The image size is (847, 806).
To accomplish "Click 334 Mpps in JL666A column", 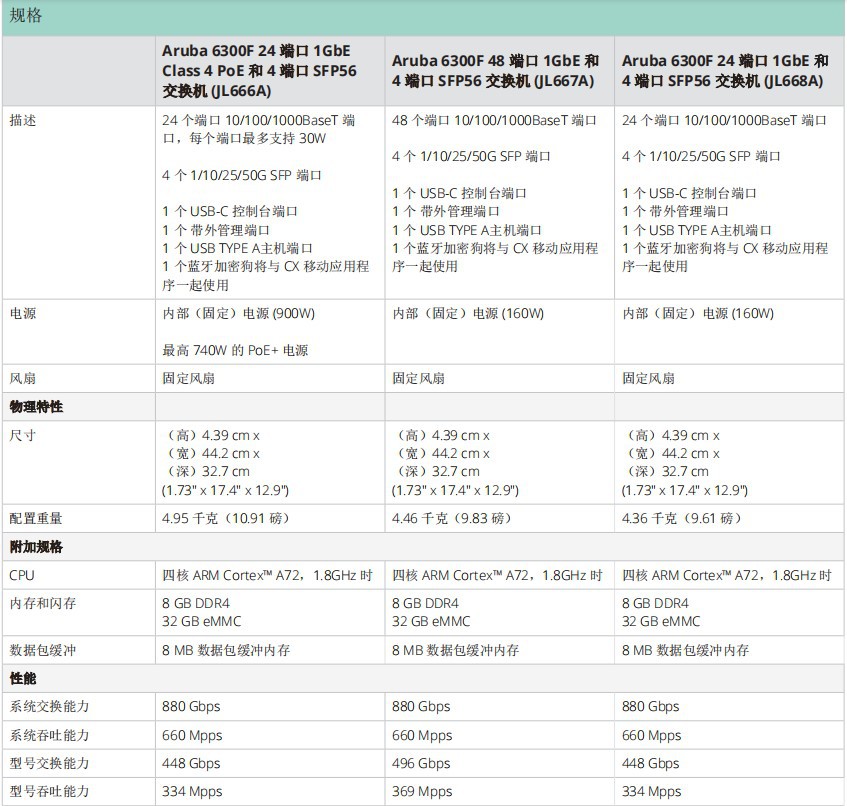I will point(192,791).
